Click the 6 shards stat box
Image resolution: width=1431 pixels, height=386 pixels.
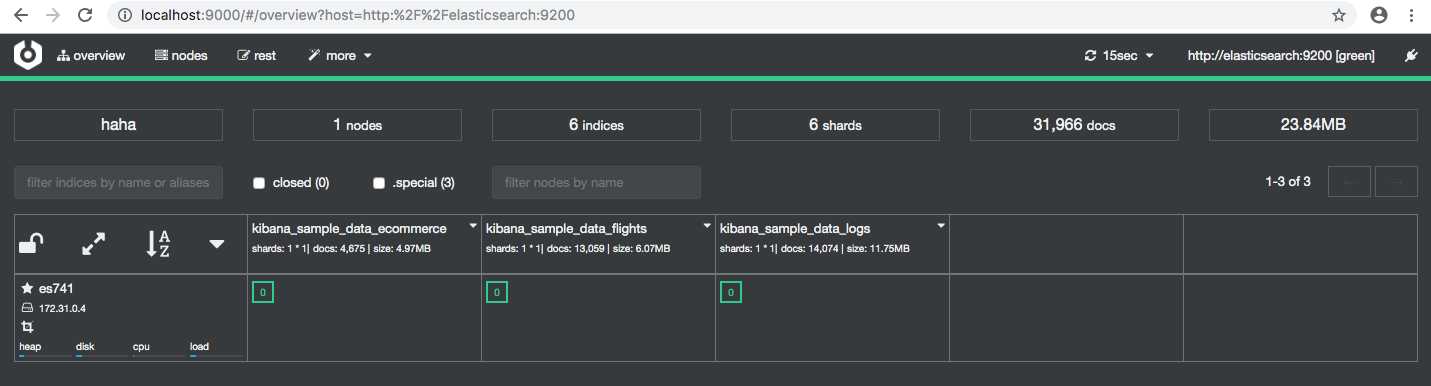pos(835,125)
